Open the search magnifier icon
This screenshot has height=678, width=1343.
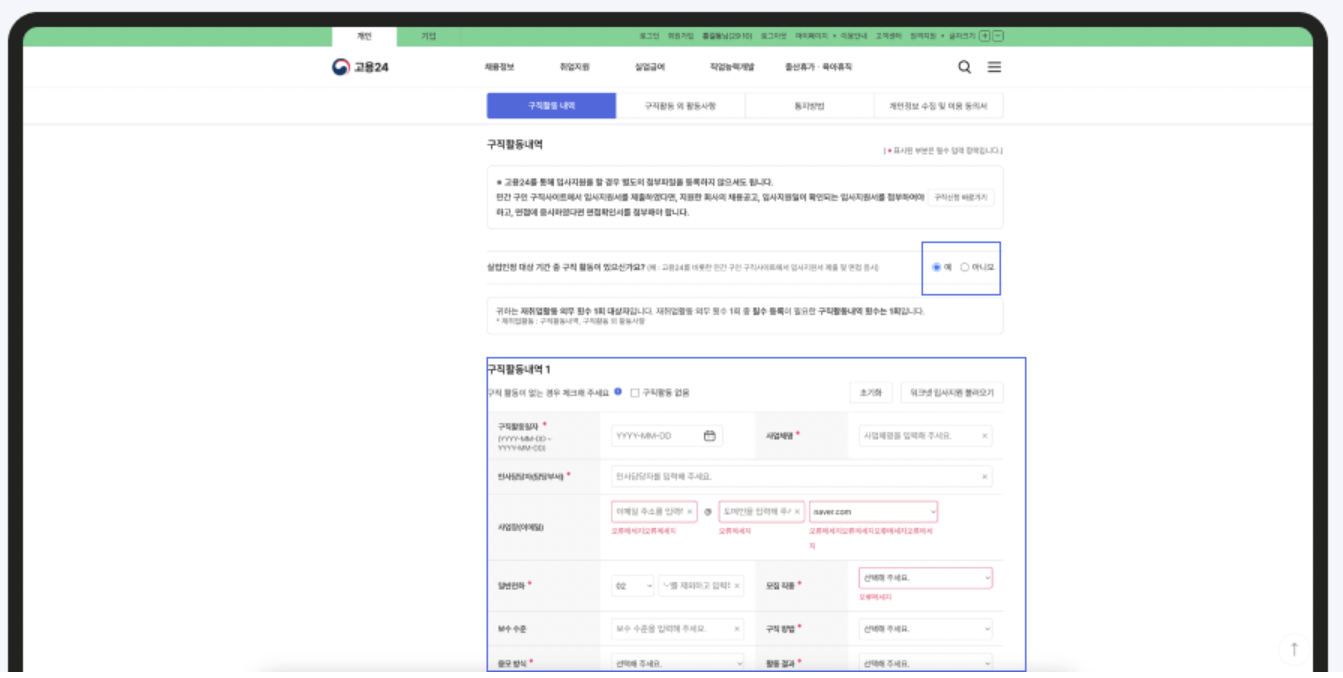(x=964, y=67)
